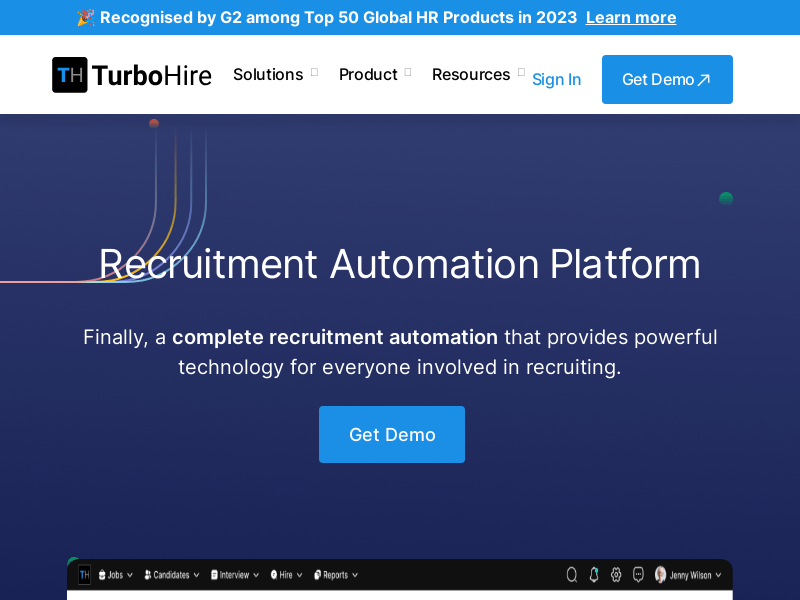
Task: Click the Jobs icon in app preview
Action: coord(102,575)
